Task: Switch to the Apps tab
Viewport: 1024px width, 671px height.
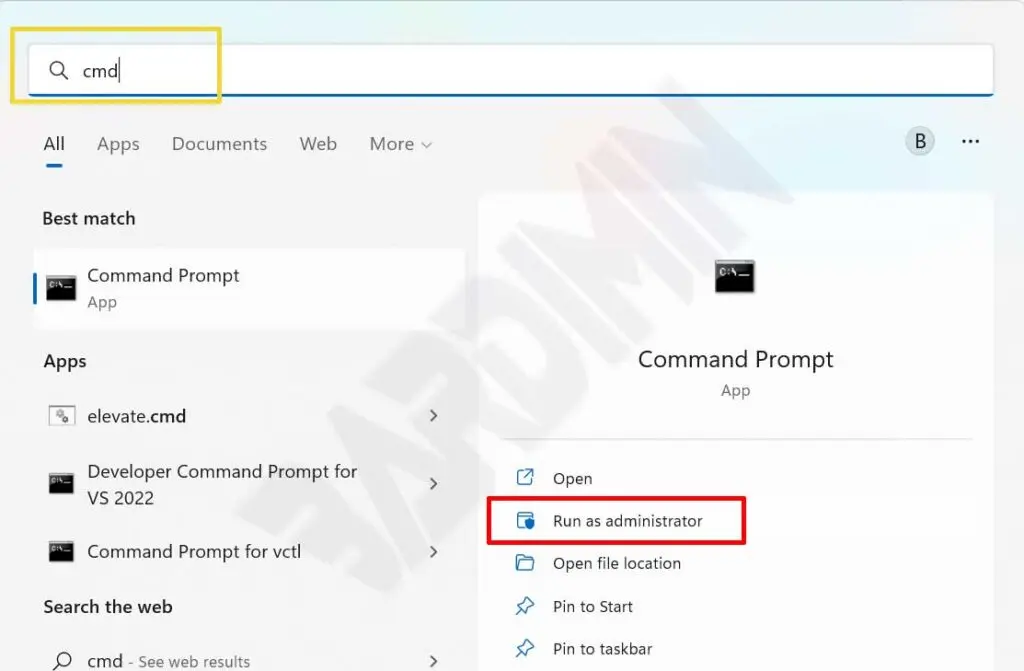Action: (118, 144)
